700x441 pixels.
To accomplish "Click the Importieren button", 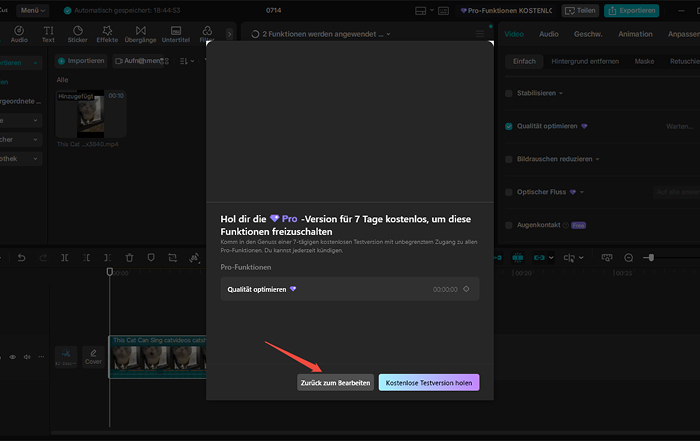I will (x=81, y=61).
